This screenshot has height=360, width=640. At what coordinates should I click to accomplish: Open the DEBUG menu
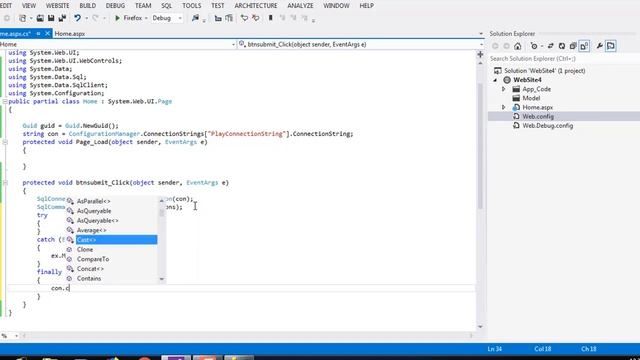(115, 6)
